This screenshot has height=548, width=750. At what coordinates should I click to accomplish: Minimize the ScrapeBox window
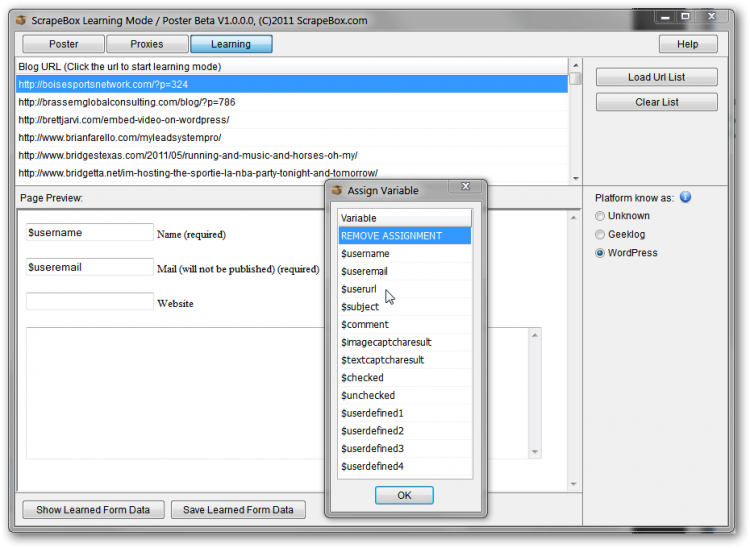(x=665, y=17)
